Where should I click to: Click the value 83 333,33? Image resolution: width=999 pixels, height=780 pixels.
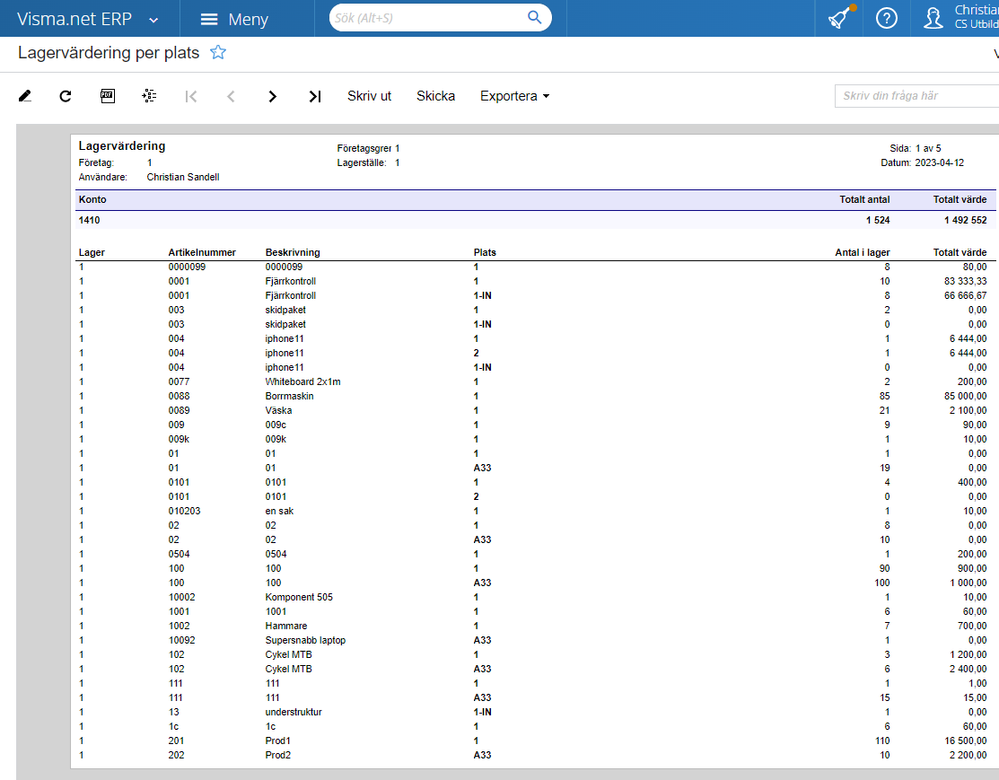[x=965, y=281]
